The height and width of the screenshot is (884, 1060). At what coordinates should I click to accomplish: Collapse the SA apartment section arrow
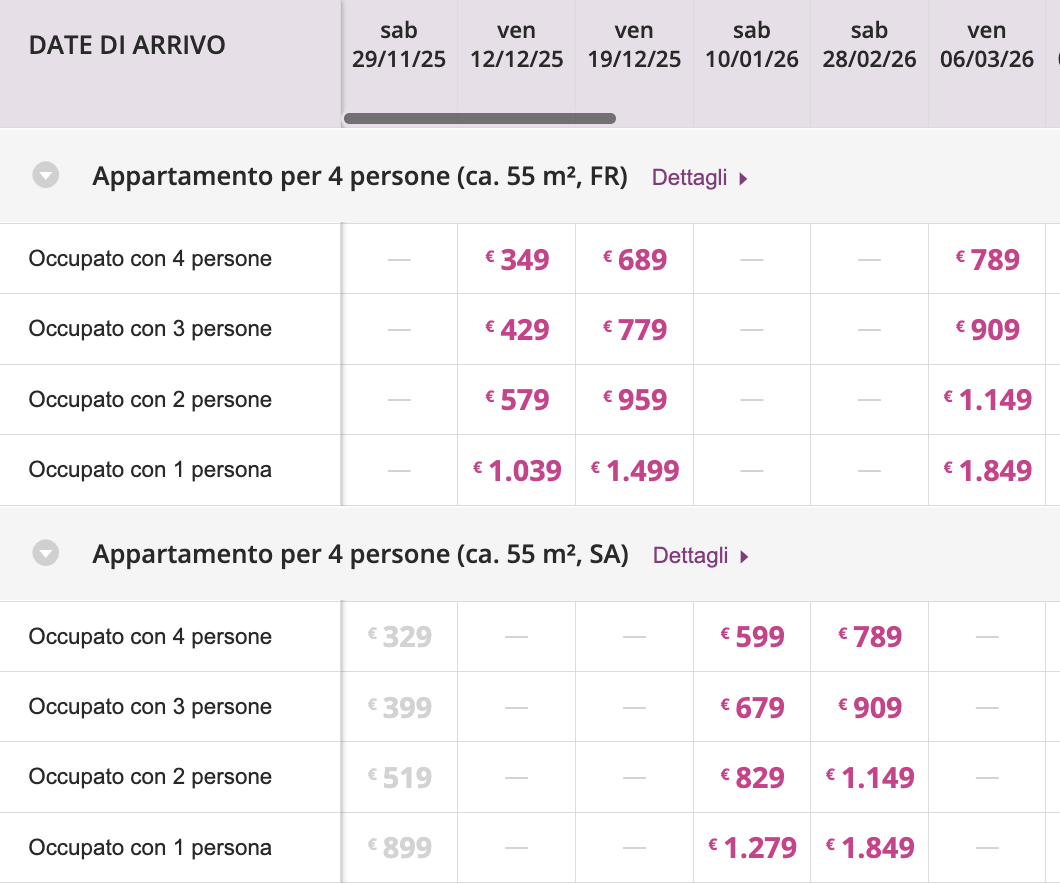[46, 553]
